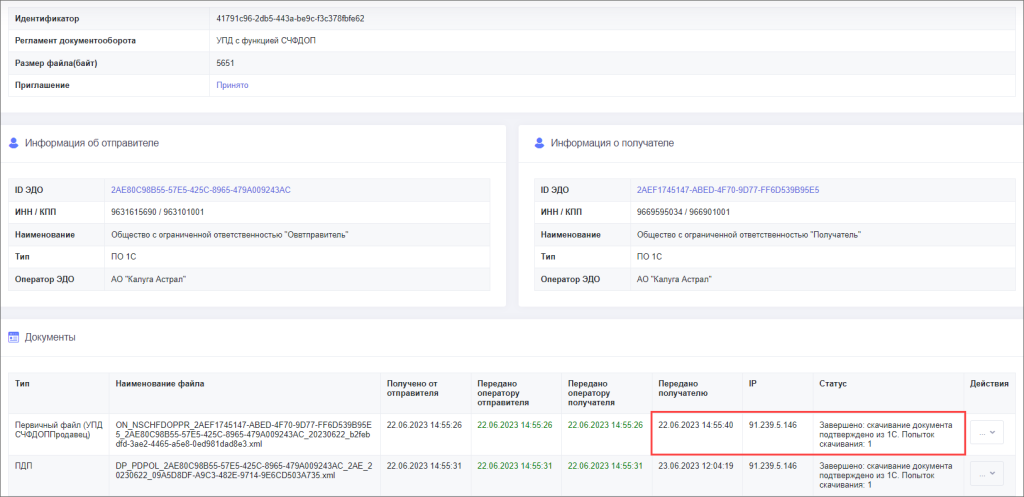
Task: Select the DP_PDPOL xml file name
Action: (x=244, y=471)
